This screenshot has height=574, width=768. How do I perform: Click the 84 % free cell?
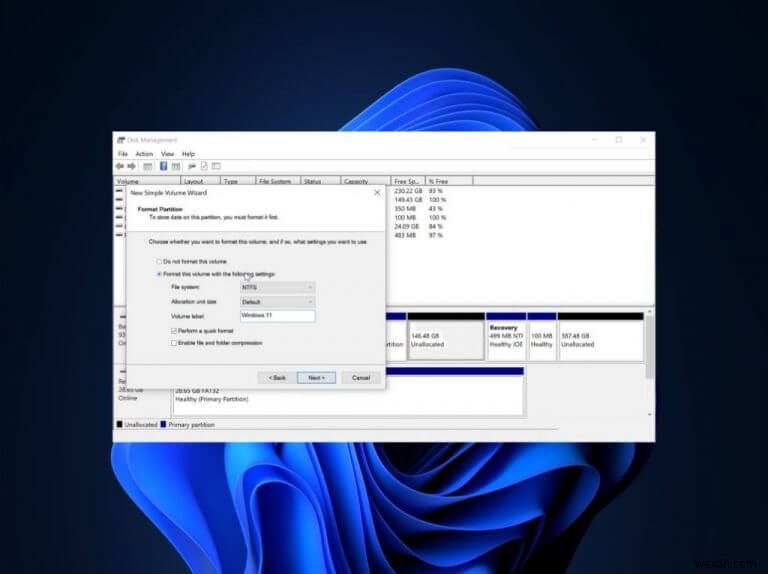435,226
